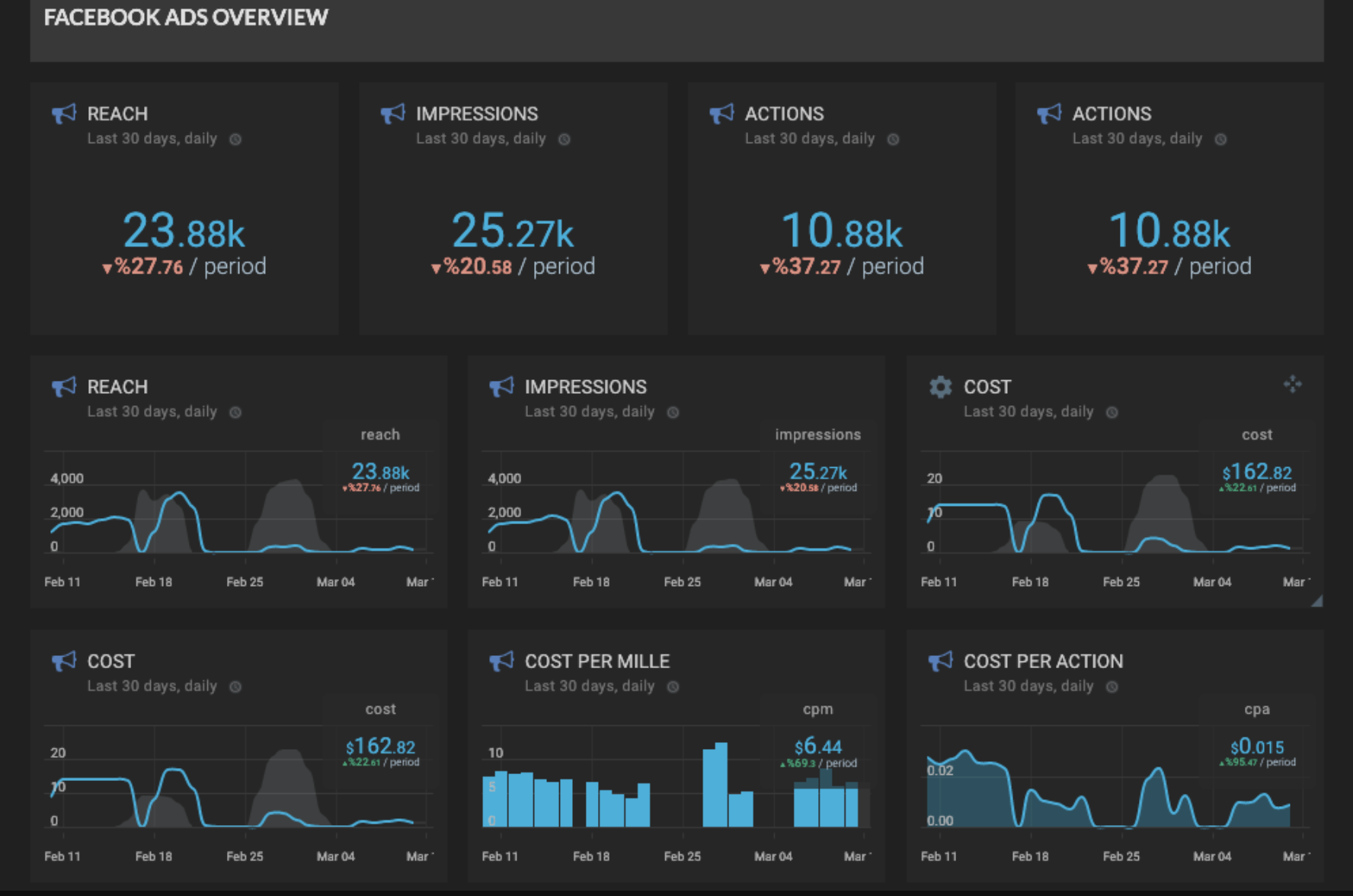This screenshot has width=1353, height=896.
Task: Click the large %27.76 / period change text
Action: [x=184, y=267]
